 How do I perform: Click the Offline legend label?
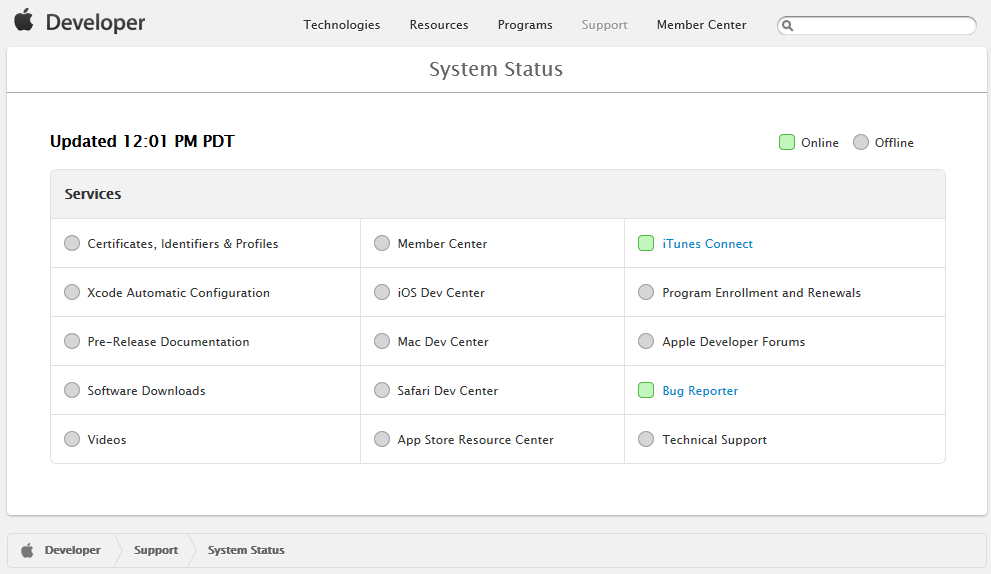894,143
